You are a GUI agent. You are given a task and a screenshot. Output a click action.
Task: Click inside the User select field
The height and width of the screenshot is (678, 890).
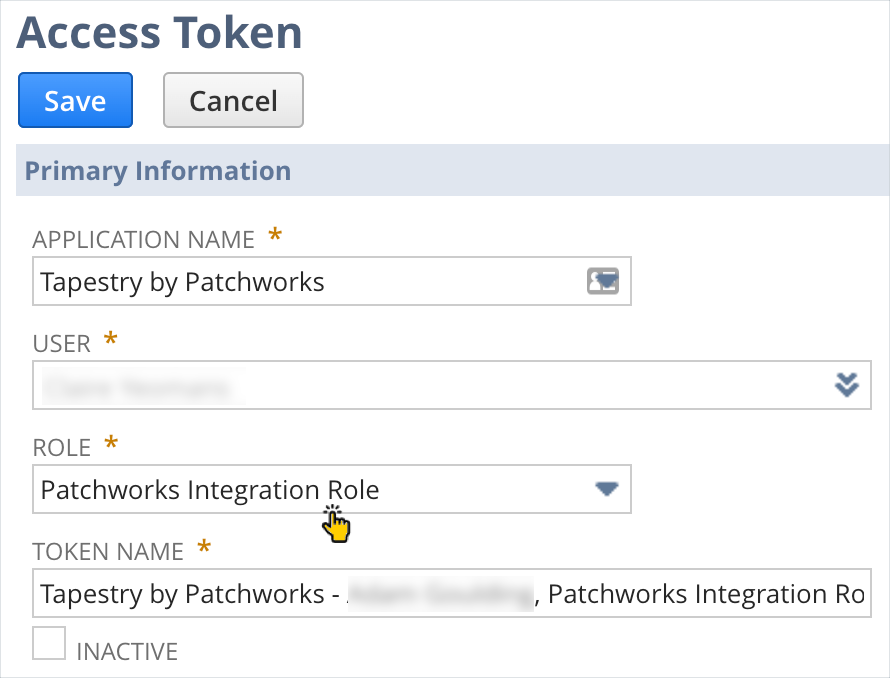pyautogui.click(x=420, y=385)
